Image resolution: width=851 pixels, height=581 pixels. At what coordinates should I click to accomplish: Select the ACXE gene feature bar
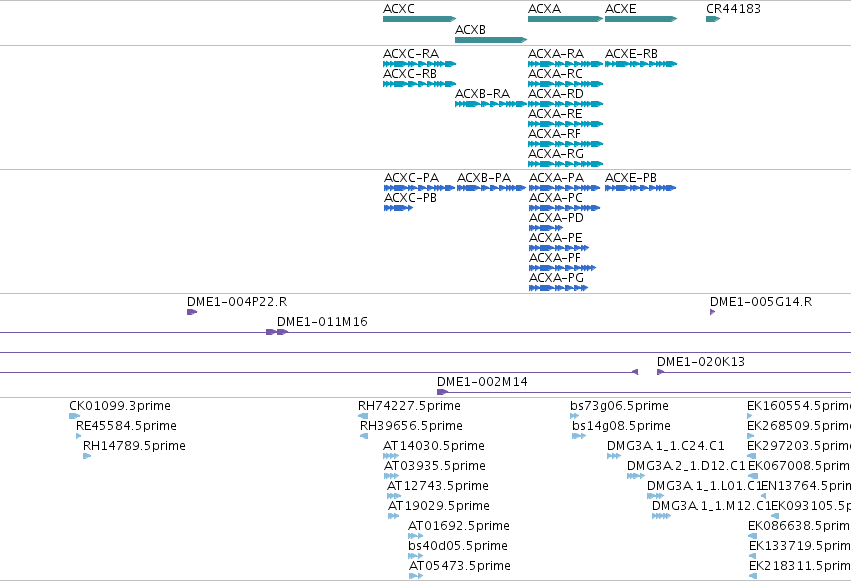641,19
